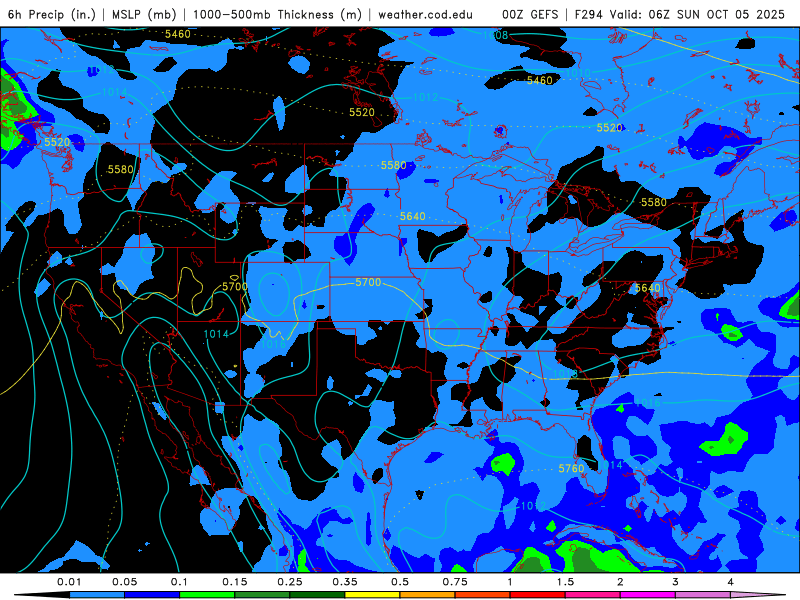Click the red 1–1.5 legend swatch
800x600 pixels.
coord(538,595)
